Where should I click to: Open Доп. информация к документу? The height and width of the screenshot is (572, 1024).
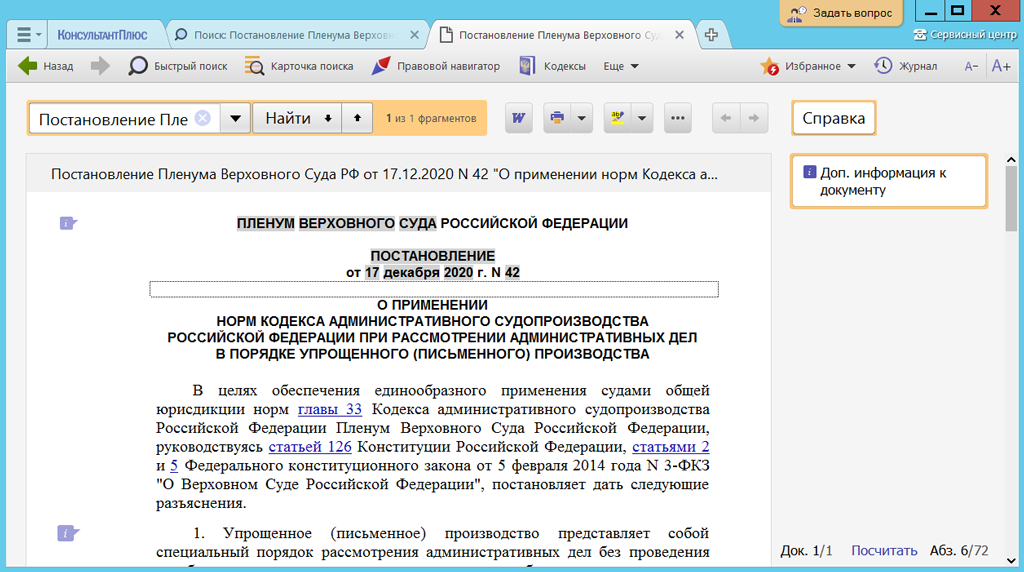tap(888, 182)
